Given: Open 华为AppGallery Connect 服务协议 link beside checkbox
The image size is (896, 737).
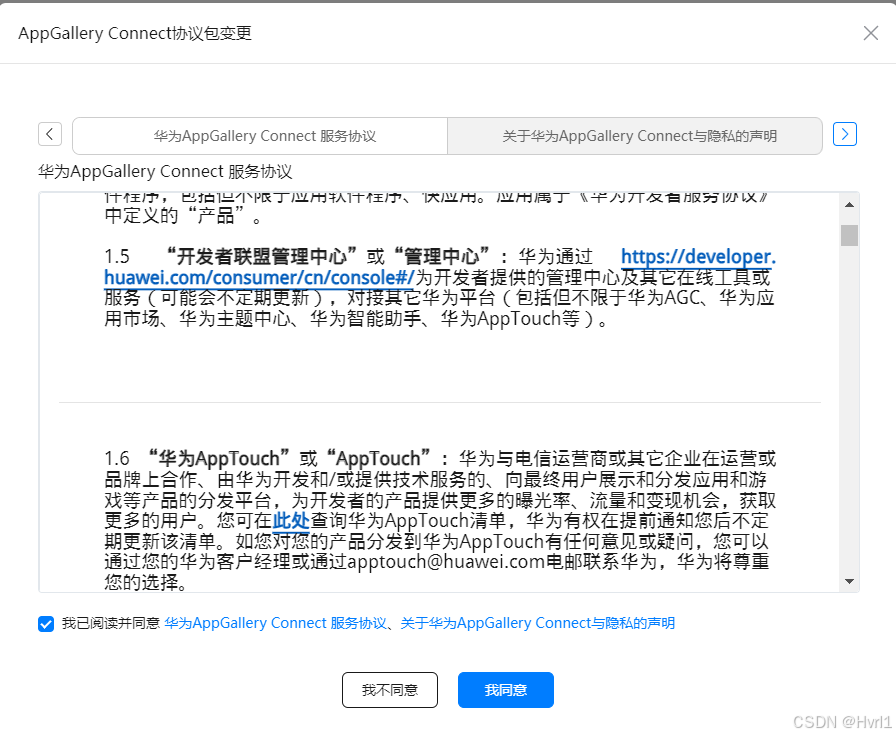Looking at the screenshot, I should pyautogui.click(x=275, y=623).
